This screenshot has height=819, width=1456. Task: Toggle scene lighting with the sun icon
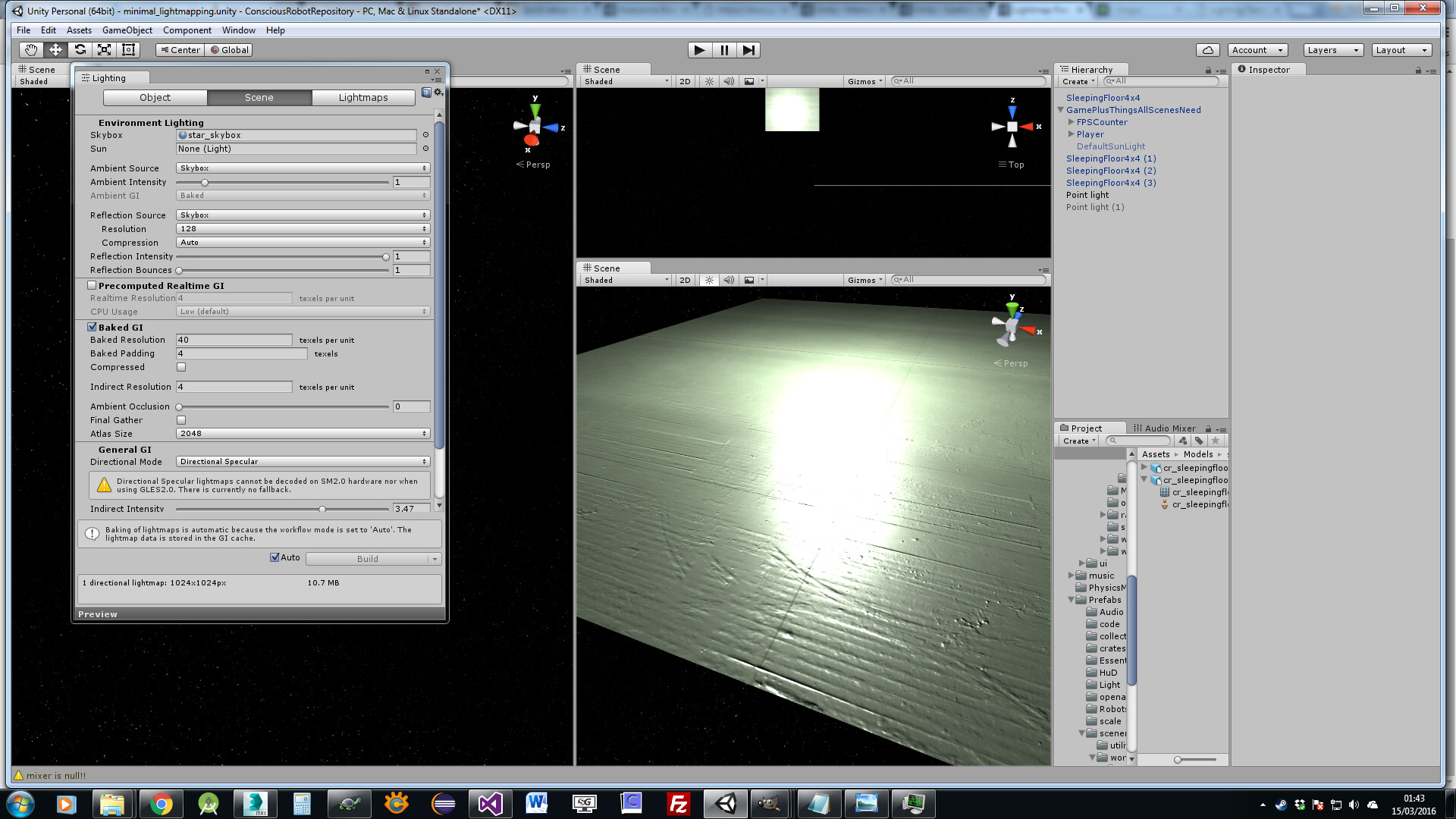(x=708, y=81)
